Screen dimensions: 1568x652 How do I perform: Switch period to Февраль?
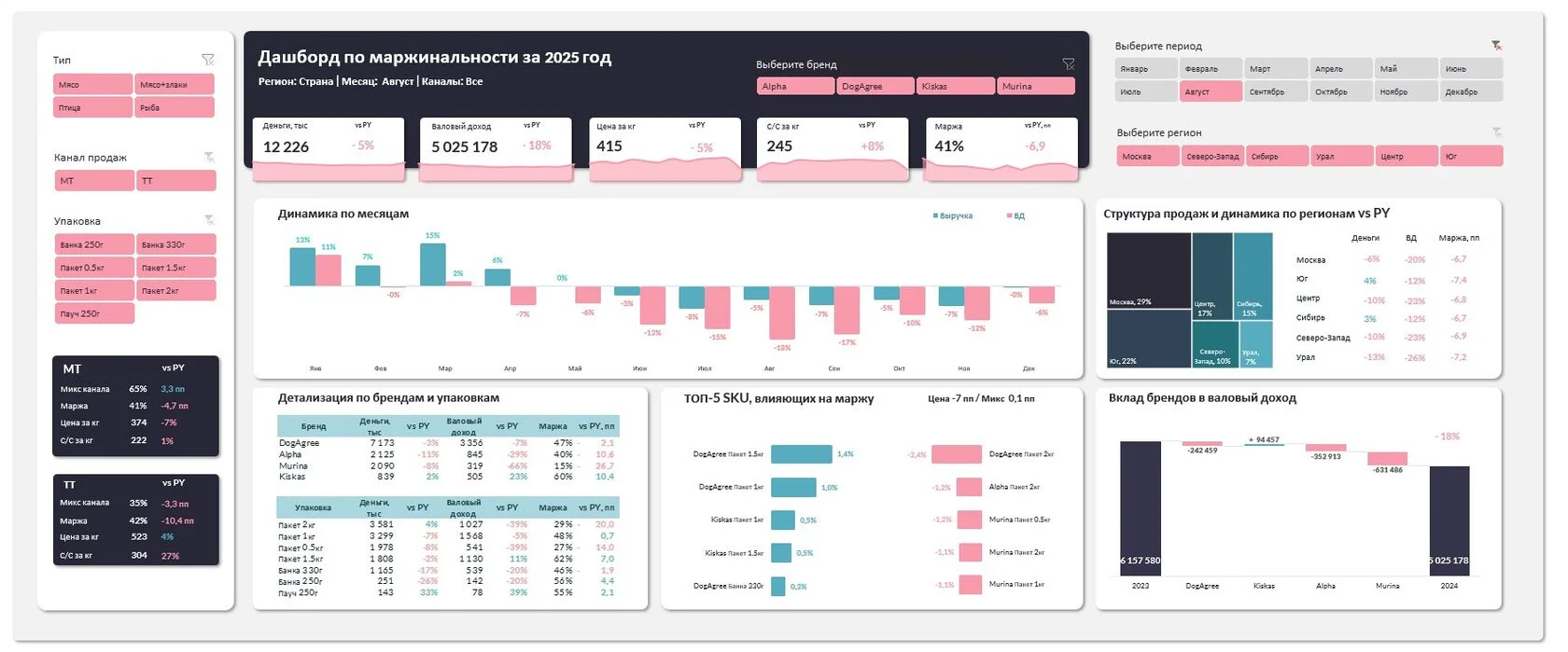pyautogui.click(x=1211, y=69)
